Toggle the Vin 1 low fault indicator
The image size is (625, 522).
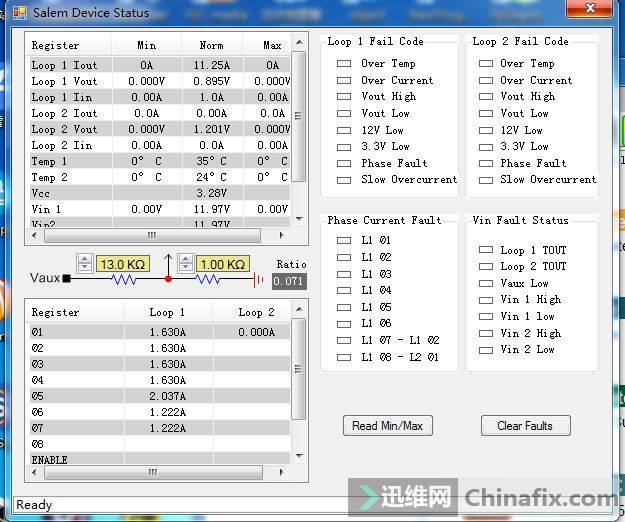click(485, 317)
